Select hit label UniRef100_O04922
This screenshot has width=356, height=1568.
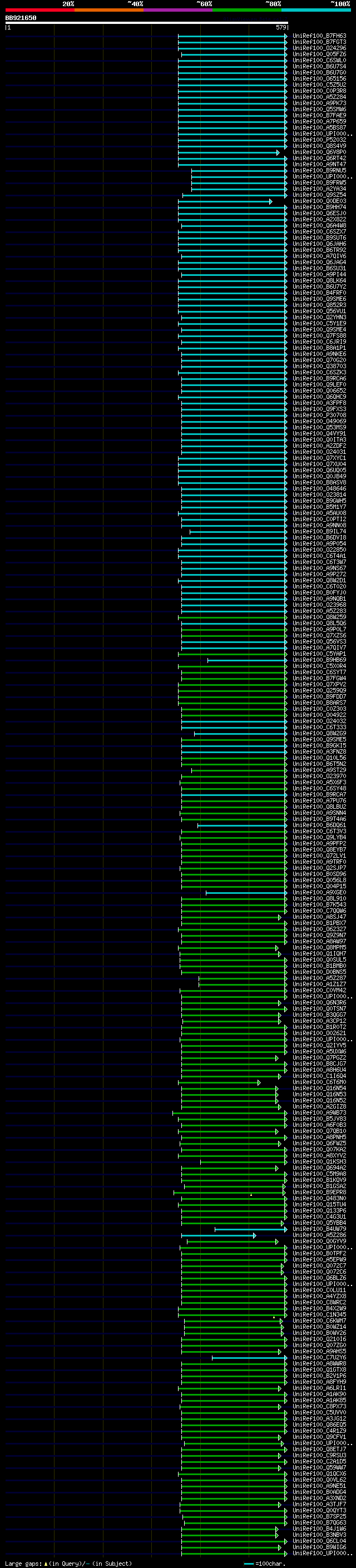(319, 715)
